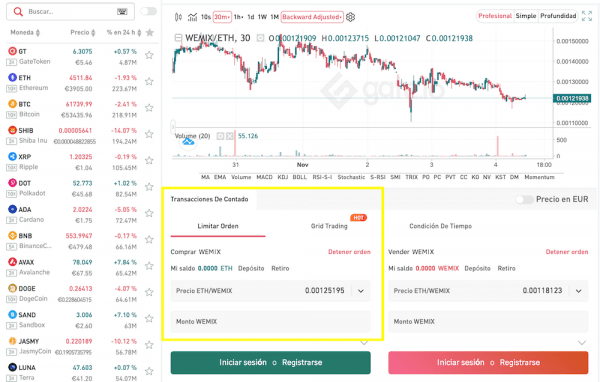600x382 pixels.
Task: Toggle the switch beside search box
Action: 148,11
